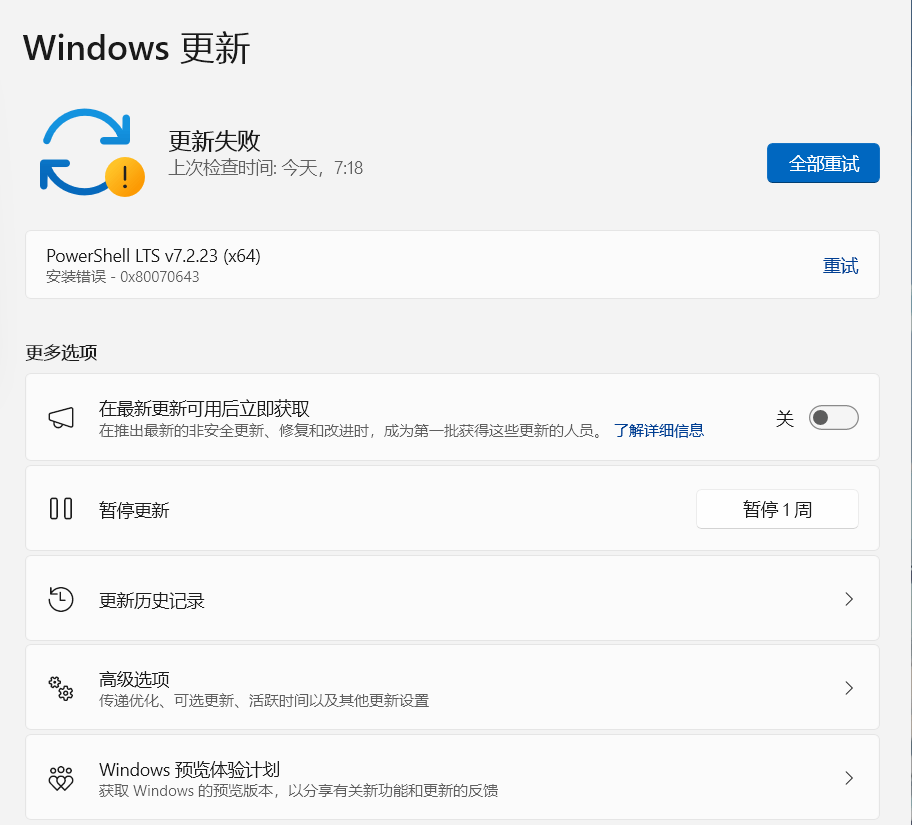Open Windows 预览体验计划 chevron arrow

point(849,778)
